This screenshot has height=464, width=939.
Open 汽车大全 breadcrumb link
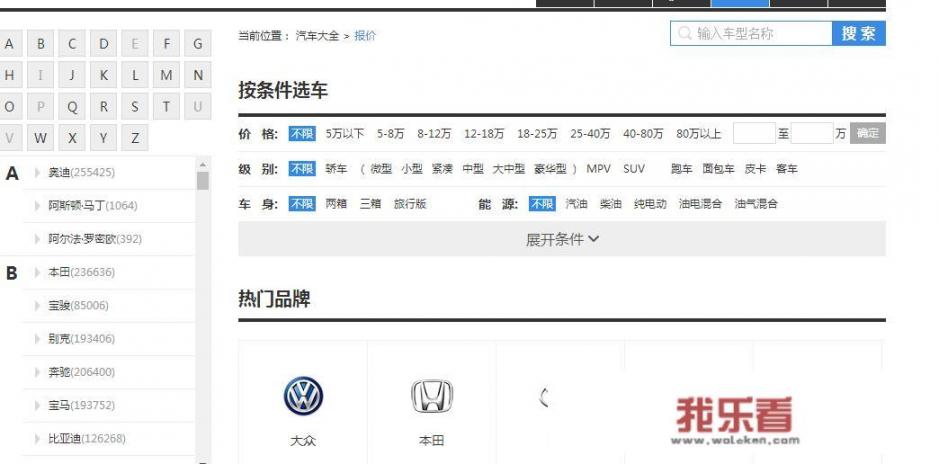(317, 36)
